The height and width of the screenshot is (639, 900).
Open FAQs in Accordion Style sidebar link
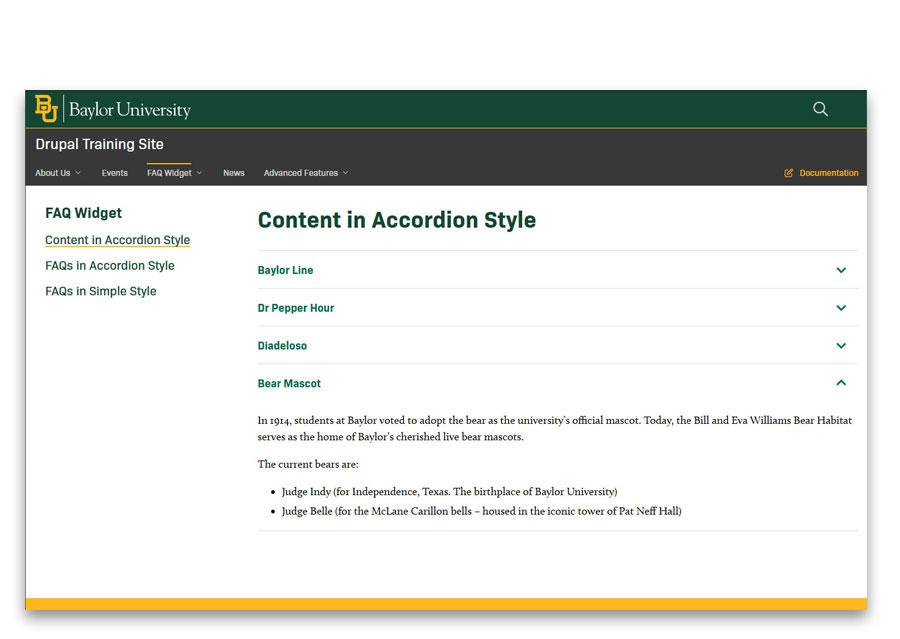click(x=110, y=265)
